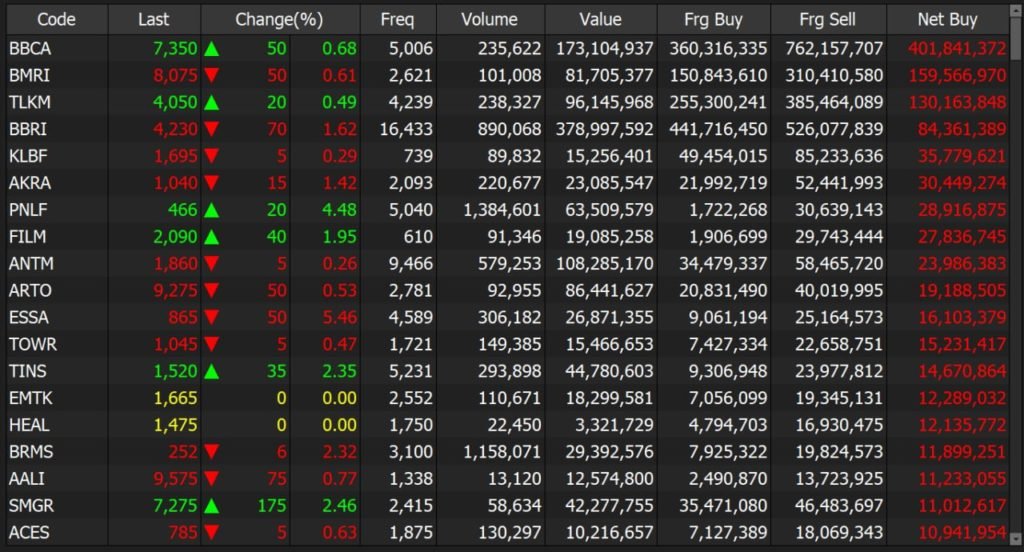Click ACES net buy 10,941,954
The width and height of the screenshot is (1024, 552).
963,533
